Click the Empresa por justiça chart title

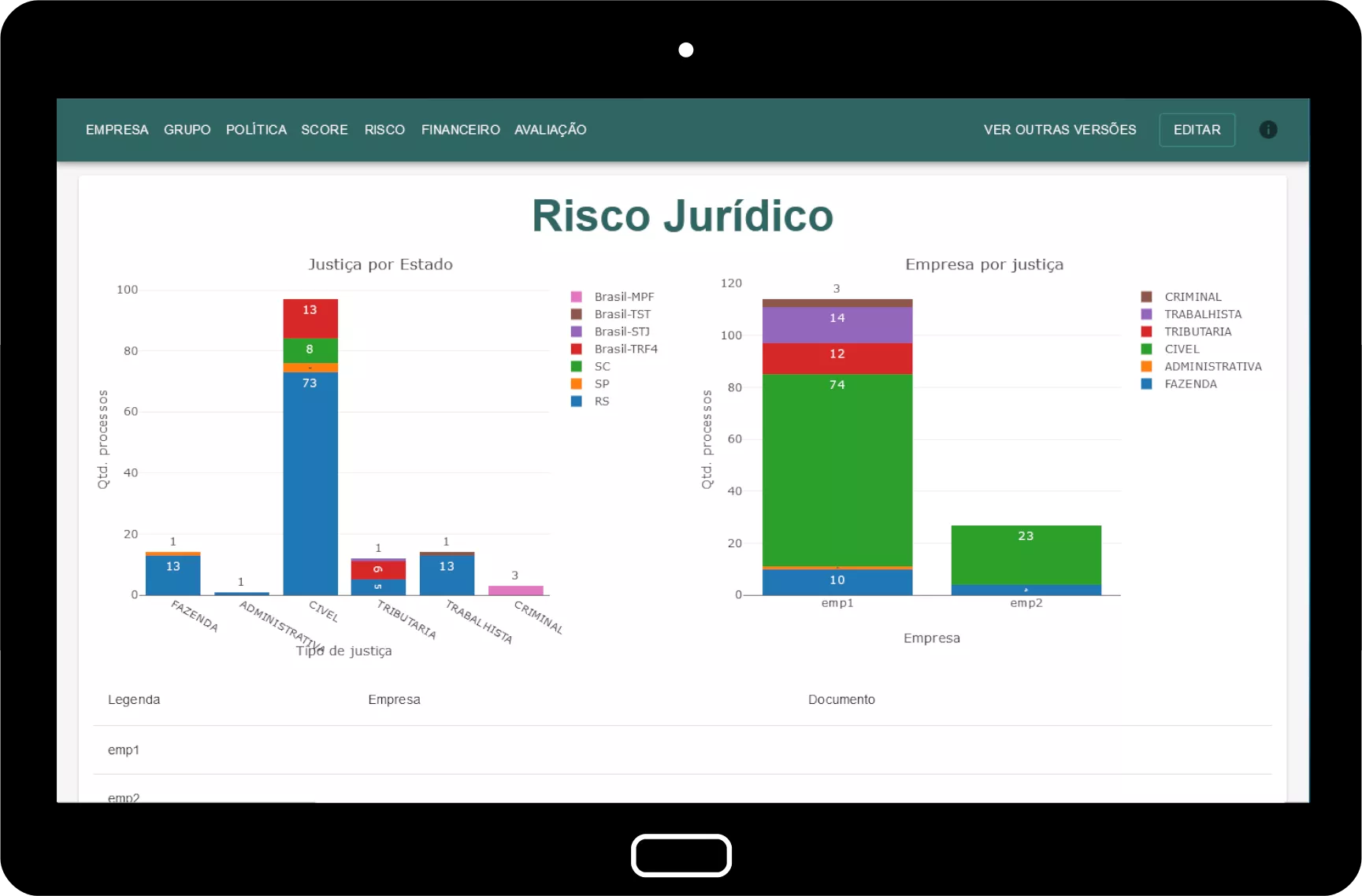click(984, 264)
